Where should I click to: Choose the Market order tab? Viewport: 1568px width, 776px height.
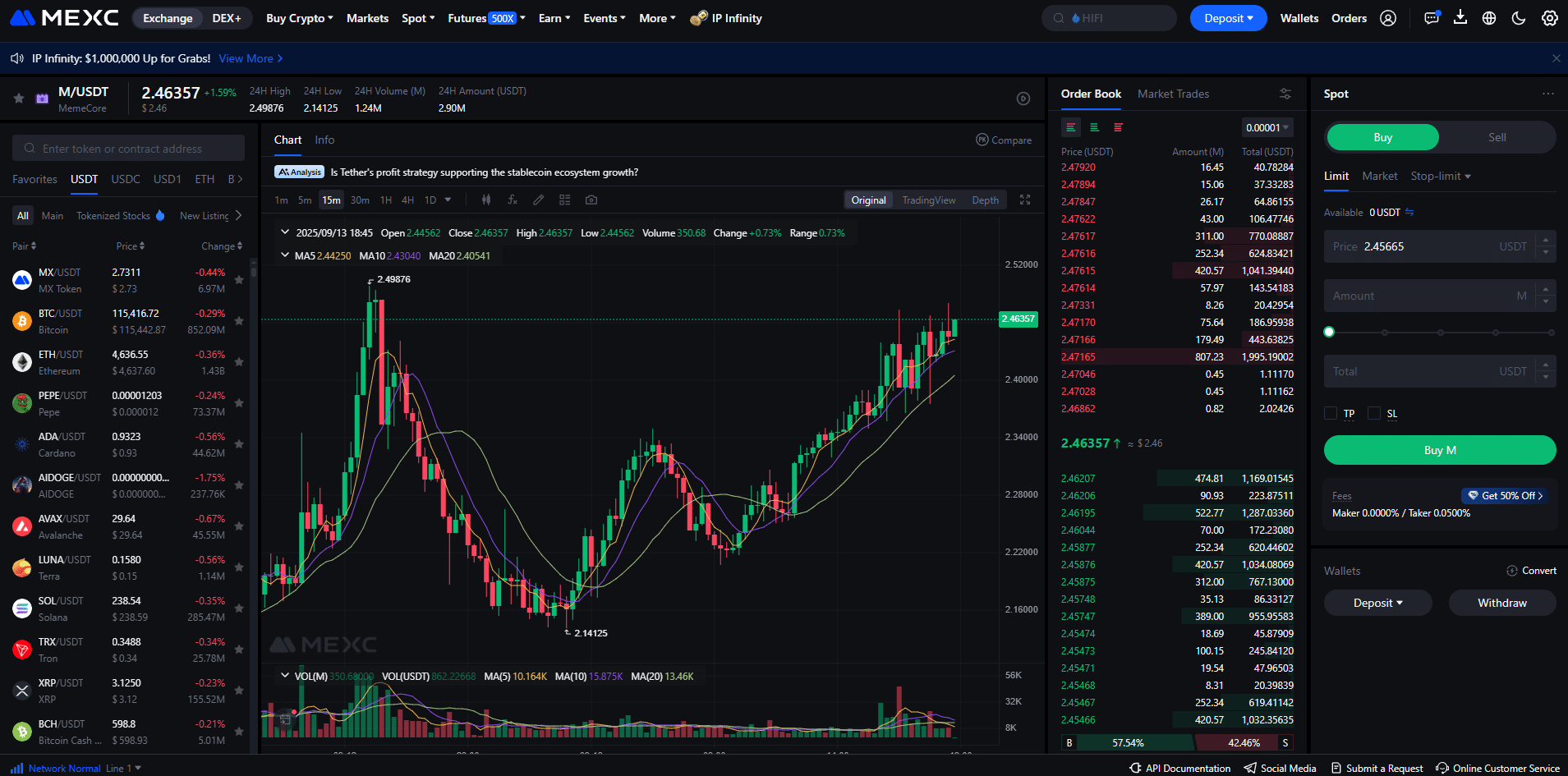coord(1379,176)
